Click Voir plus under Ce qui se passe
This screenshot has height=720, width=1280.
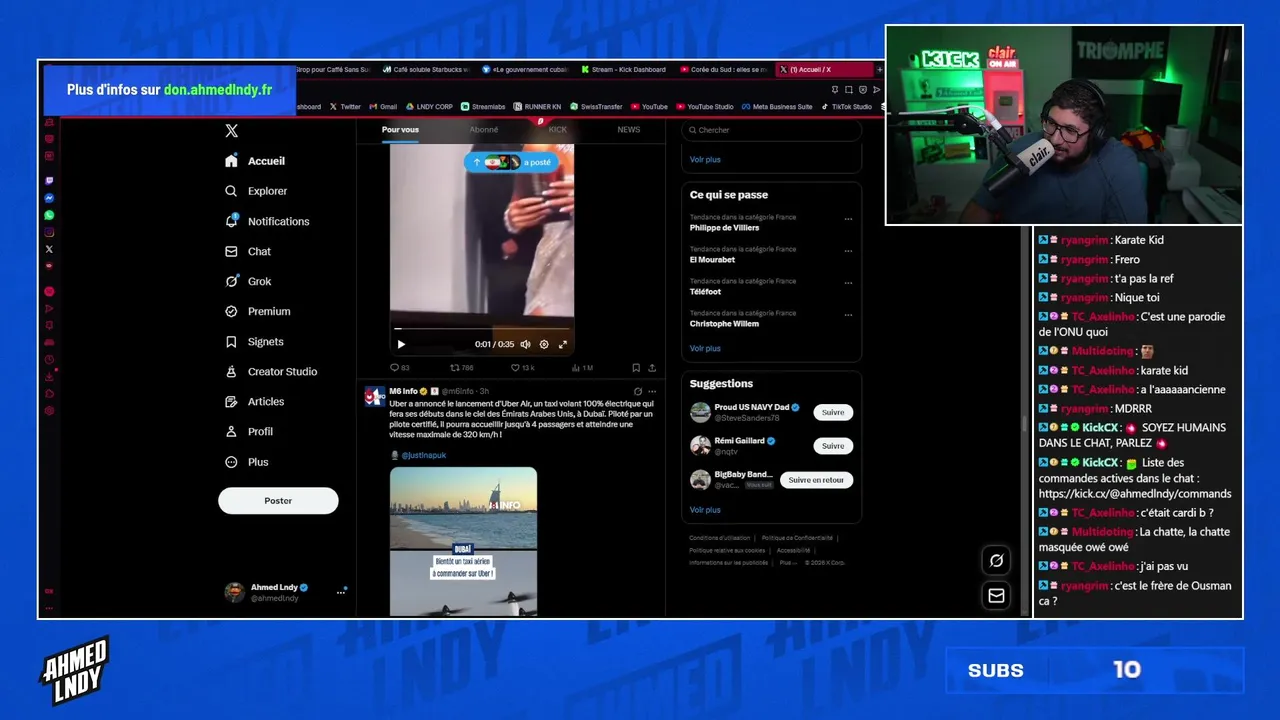coord(705,348)
